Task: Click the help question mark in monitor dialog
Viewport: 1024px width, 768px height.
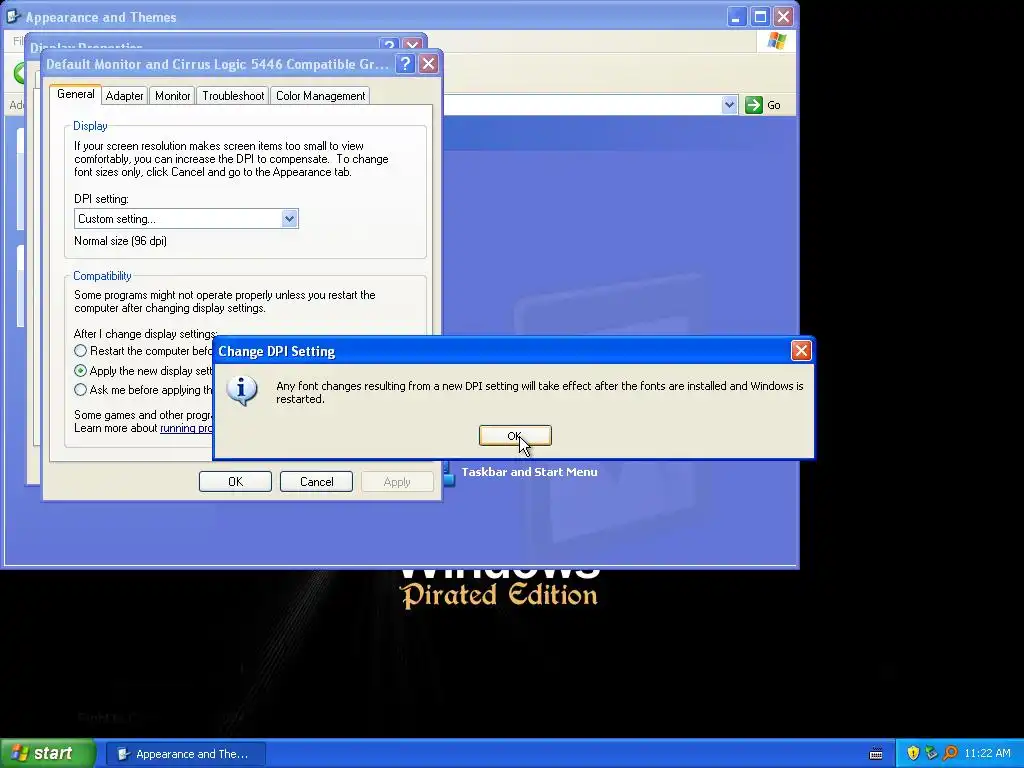Action: (x=405, y=63)
